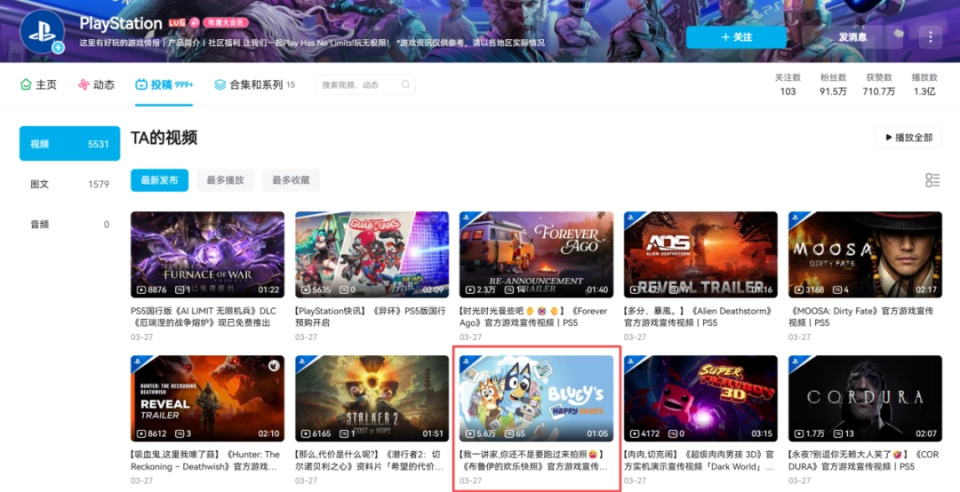
Task: Click the 播放数 1.3亿 stat
Action: coord(924,85)
